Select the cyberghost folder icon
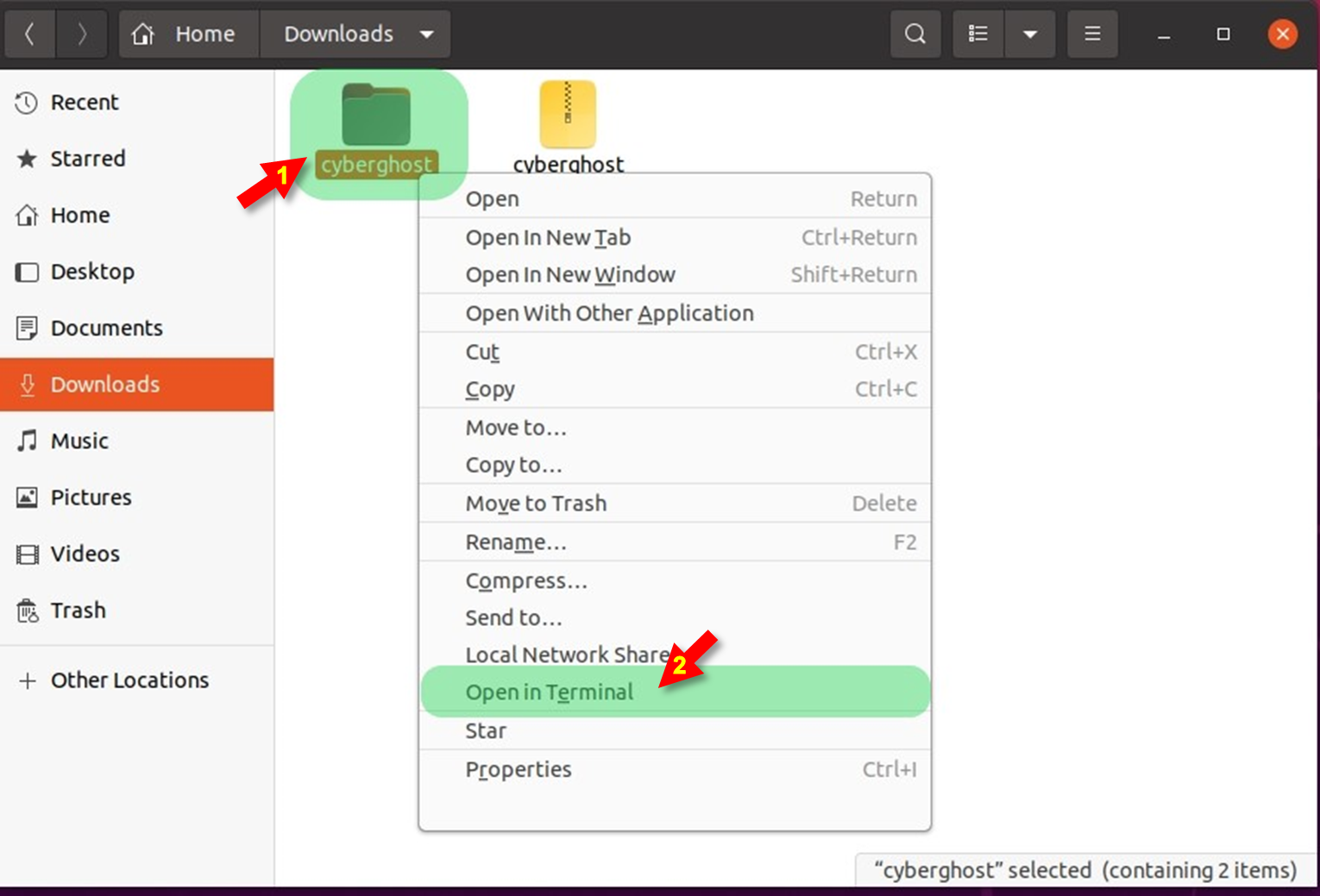 [x=376, y=115]
